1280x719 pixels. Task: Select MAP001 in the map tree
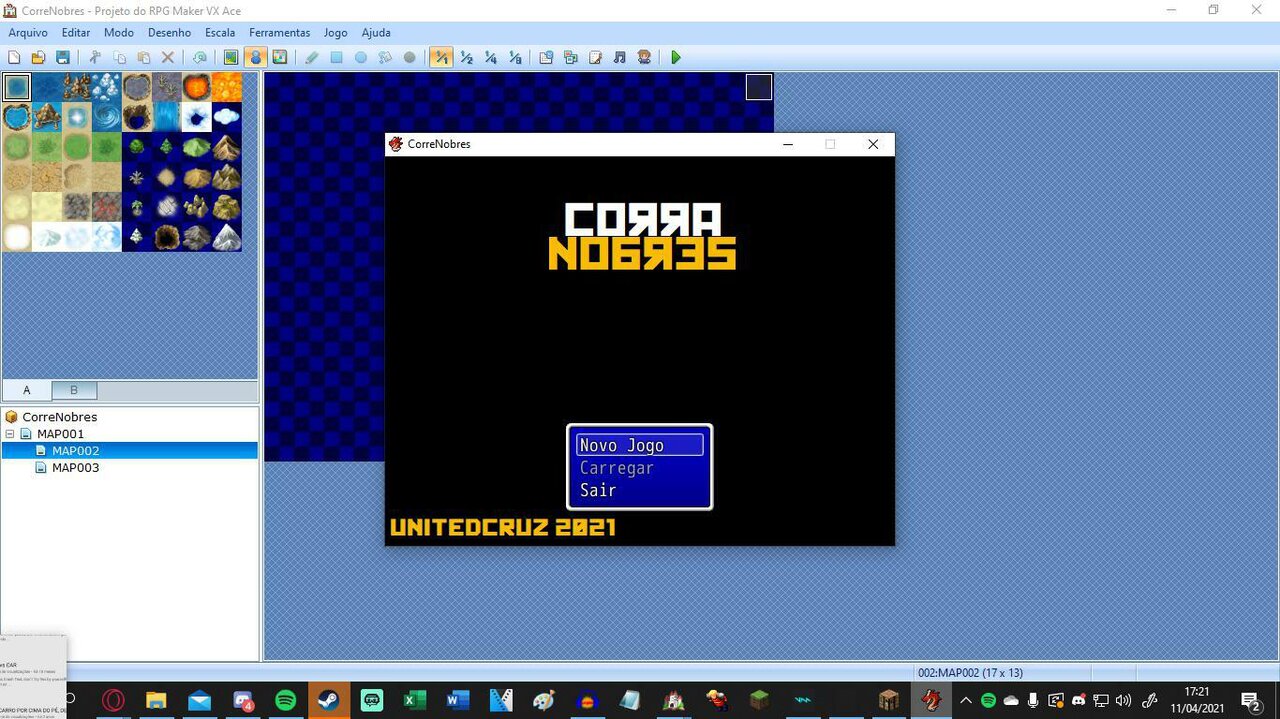click(x=60, y=434)
